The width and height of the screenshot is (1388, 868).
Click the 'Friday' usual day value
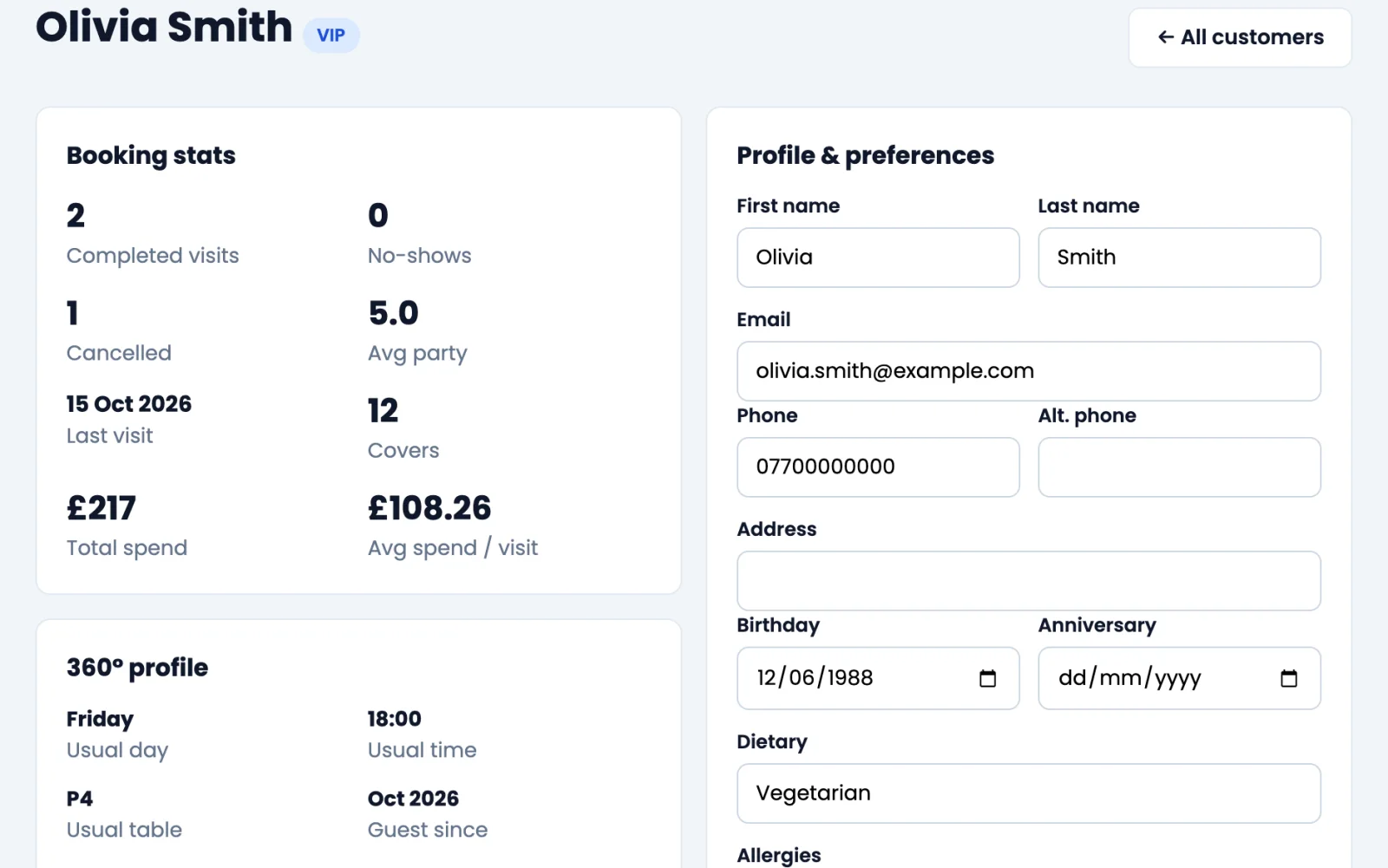pos(100,719)
